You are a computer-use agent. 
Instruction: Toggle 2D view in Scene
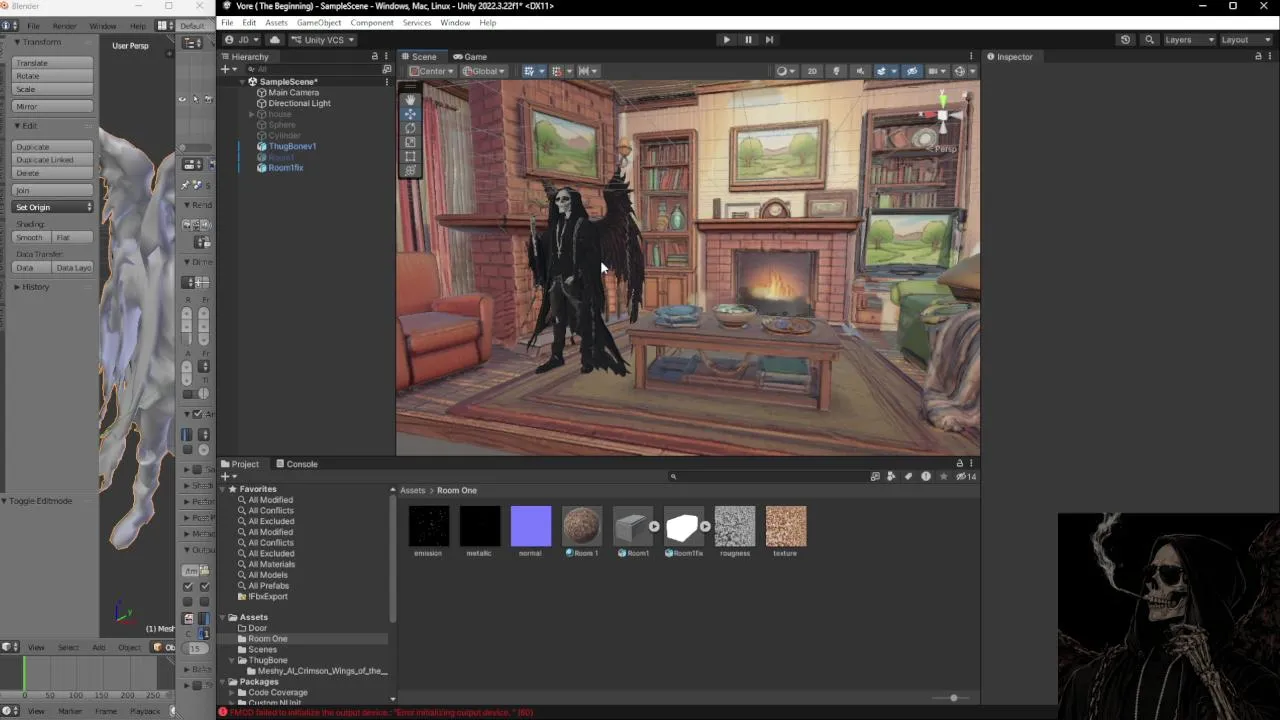pyautogui.click(x=812, y=71)
